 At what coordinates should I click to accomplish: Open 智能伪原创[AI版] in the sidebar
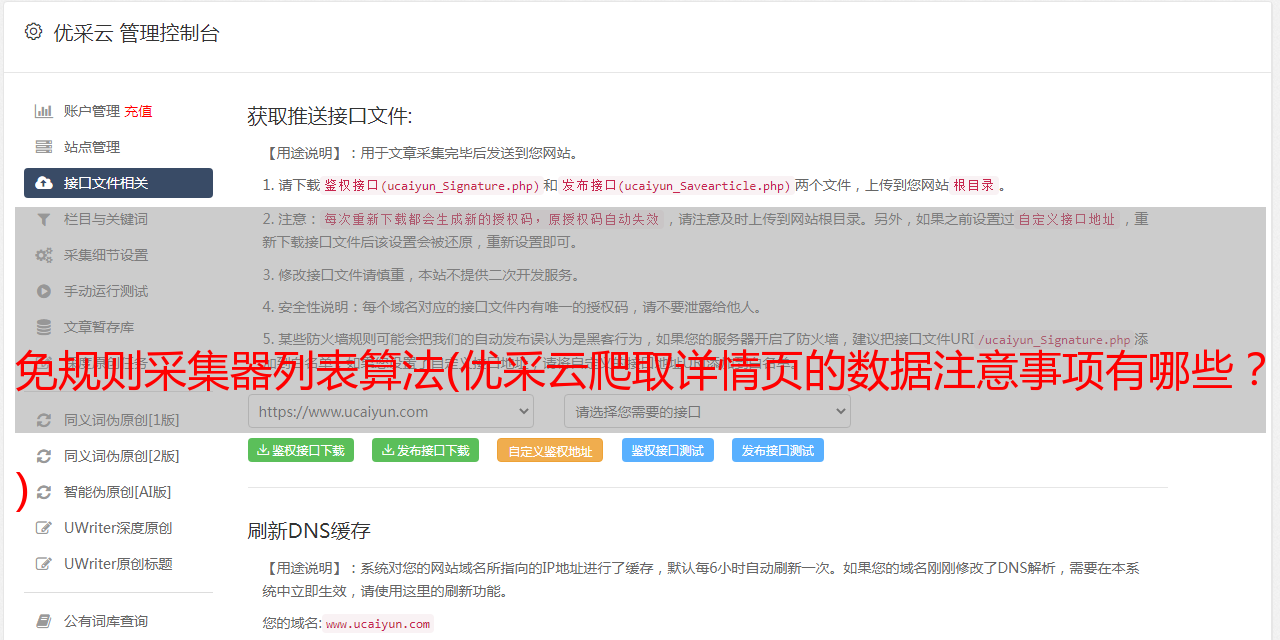(x=118, y=492)
